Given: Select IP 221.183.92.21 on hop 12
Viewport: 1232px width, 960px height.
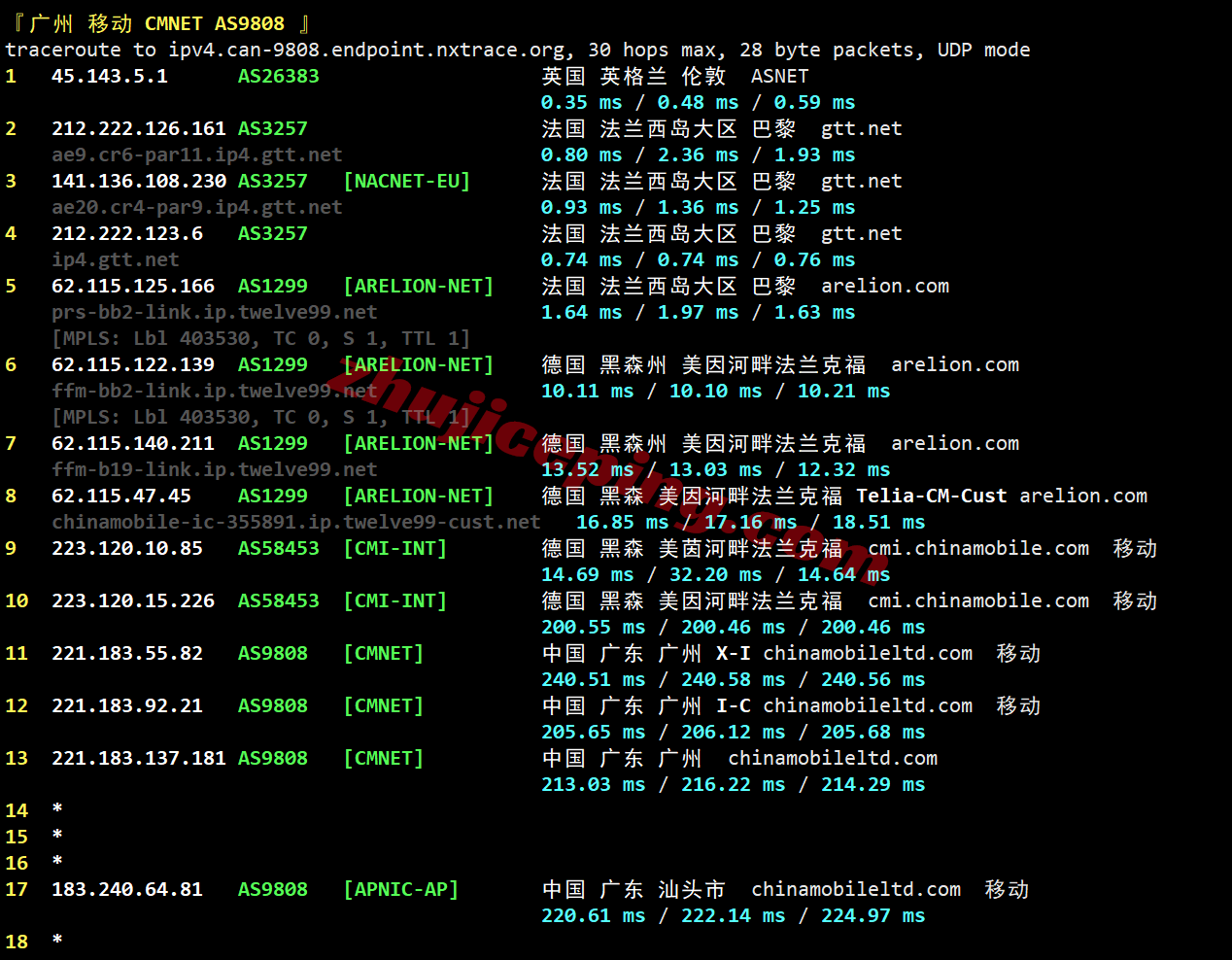Looking at the screenshot, I should (x=127, y=705).
